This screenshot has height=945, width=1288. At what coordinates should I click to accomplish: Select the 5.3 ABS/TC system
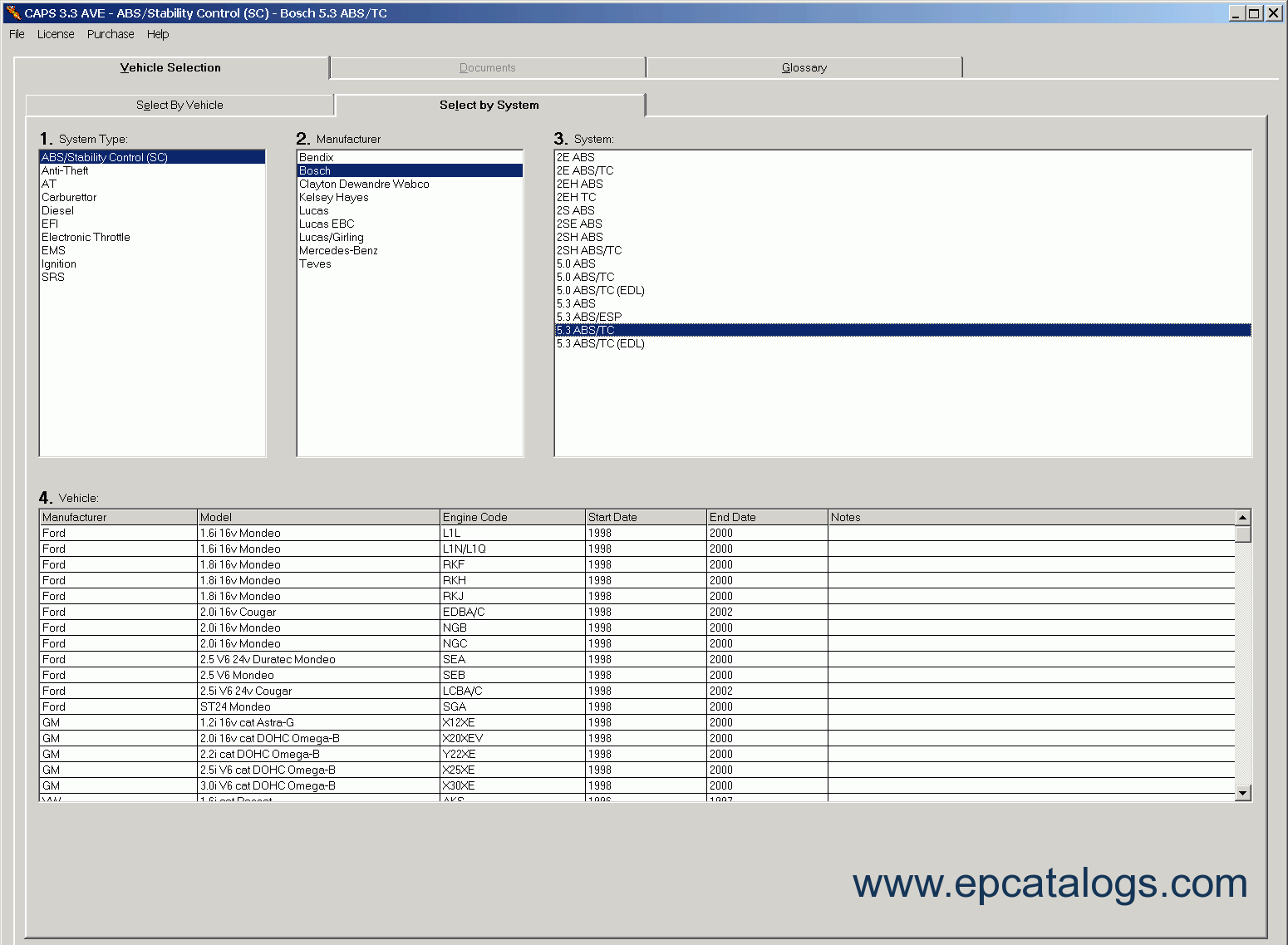pos(903,330)
